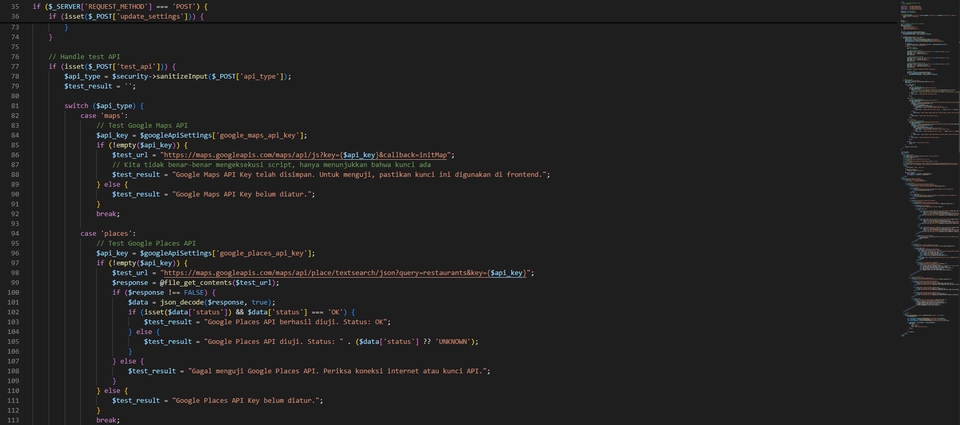Jump to sticky line 36 update_settings check
The height and width of the screenshot is (425, 960).
coord(126,16)
